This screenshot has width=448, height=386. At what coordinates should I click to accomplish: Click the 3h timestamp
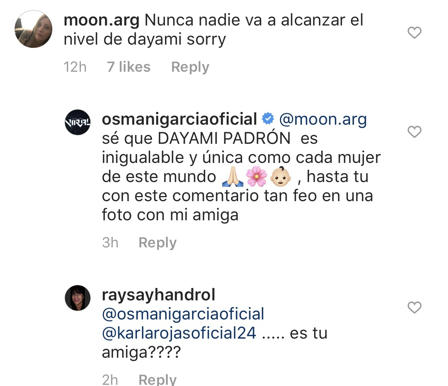pyautogui.click(x=110, y=242)
